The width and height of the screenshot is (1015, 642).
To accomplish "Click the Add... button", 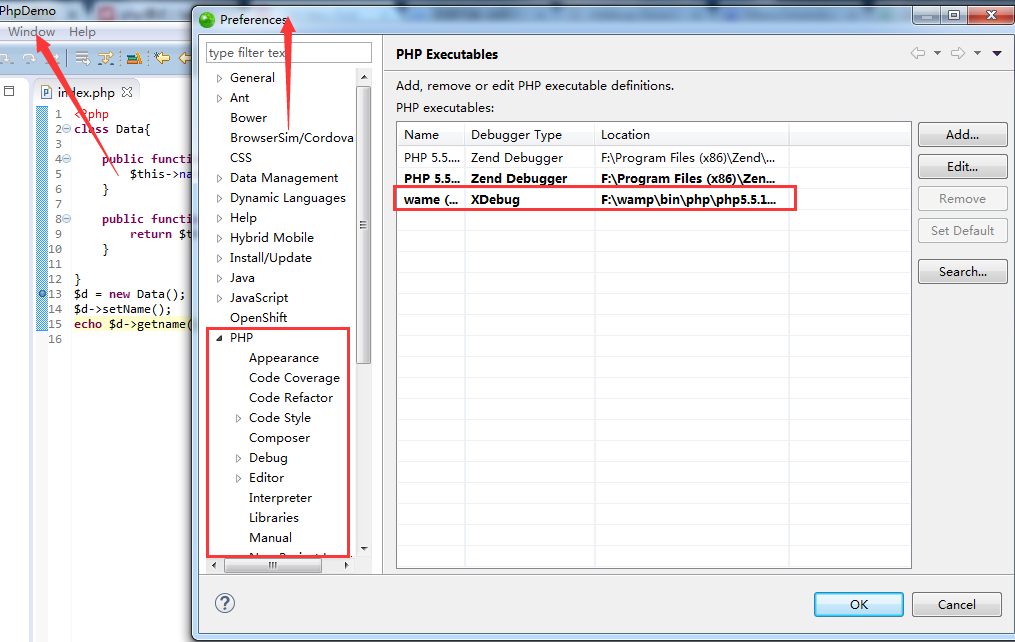I will point(962,135).
